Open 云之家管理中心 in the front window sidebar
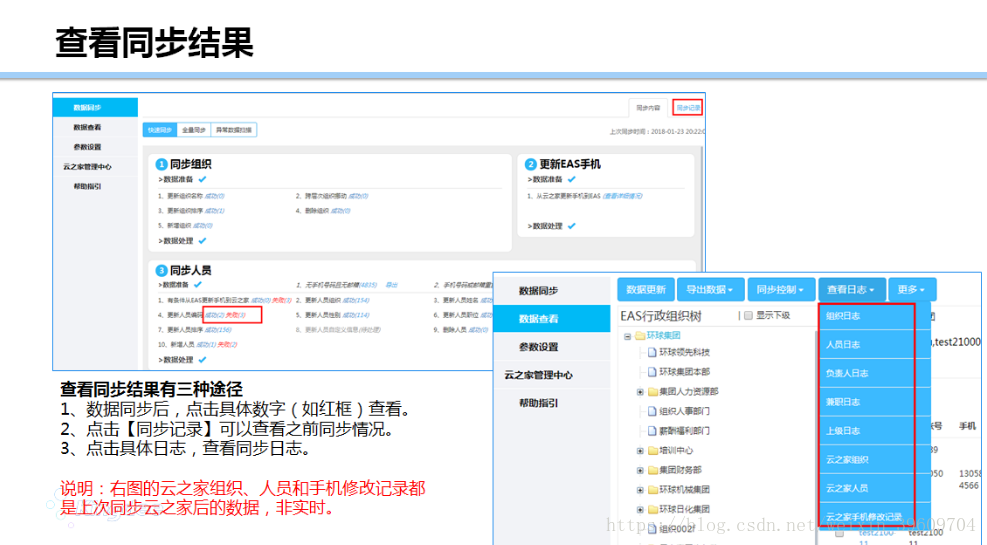Image resolution: width=987 pixels, height=545 pixels. 552,375
